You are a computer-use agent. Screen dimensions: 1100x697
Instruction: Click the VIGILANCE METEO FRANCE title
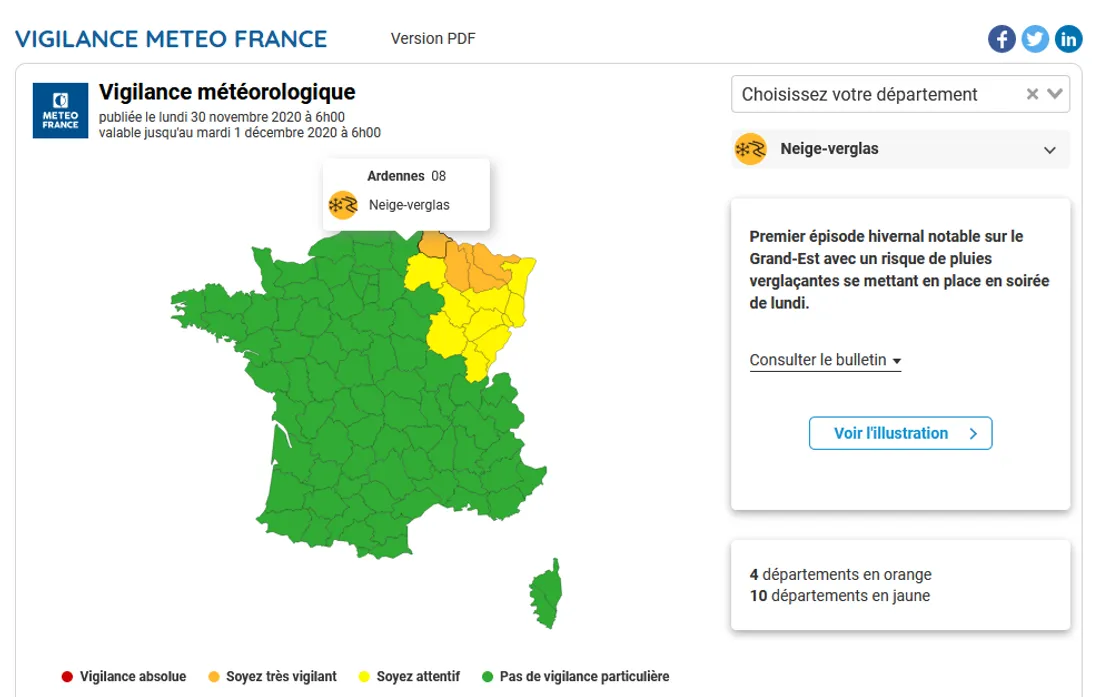click(x=171, y=39)
